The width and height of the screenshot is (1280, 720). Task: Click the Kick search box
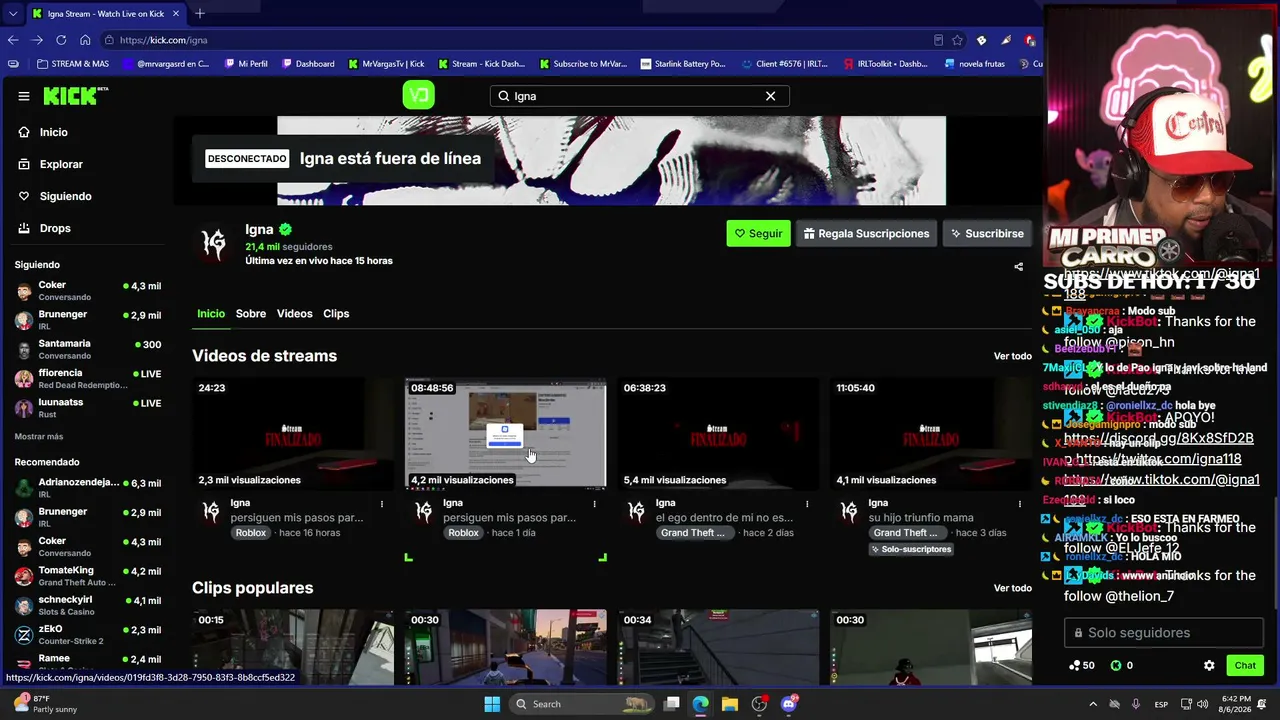640,96
